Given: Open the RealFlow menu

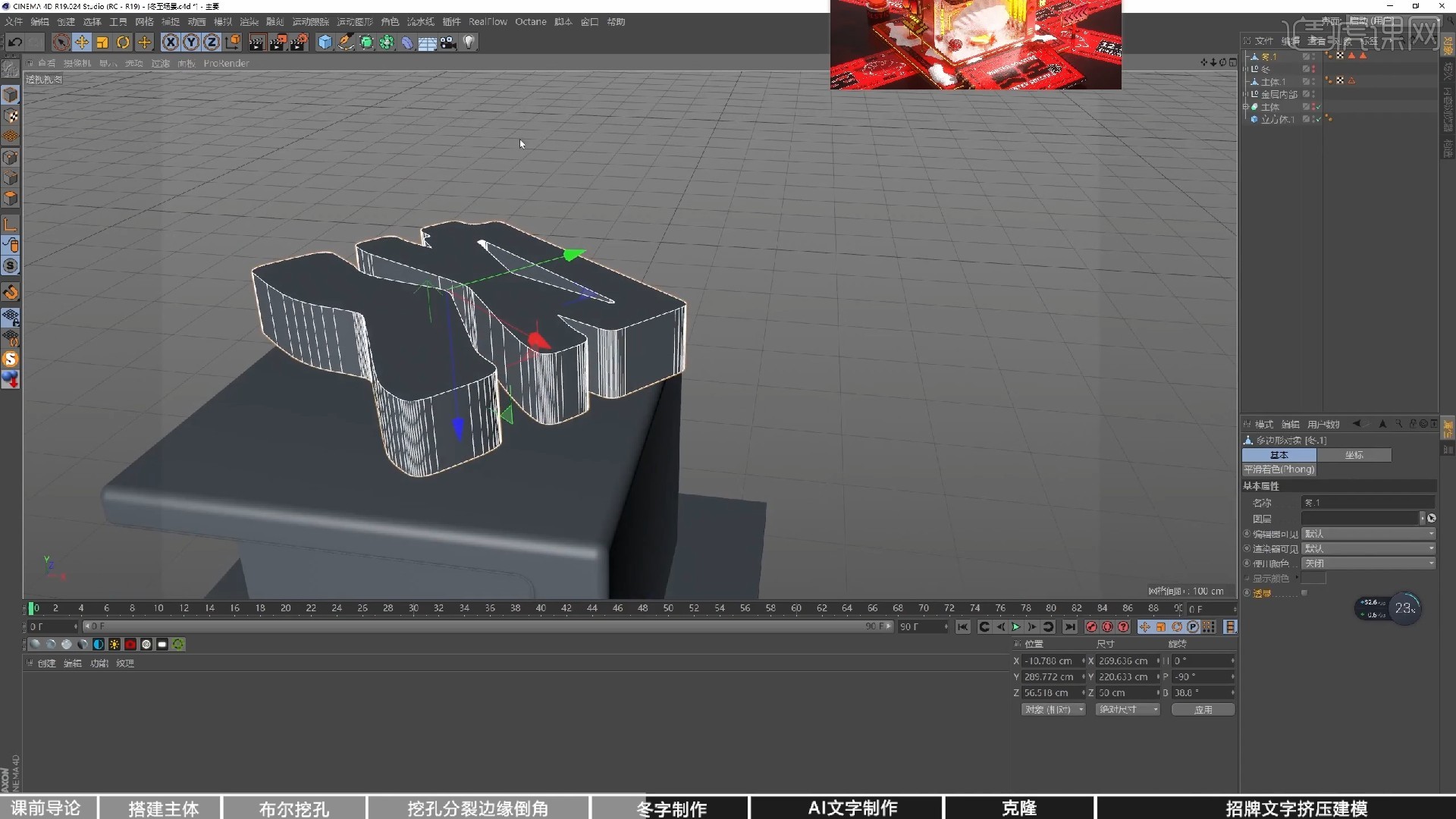Looking at the screenshot, I should click(488, 22).
